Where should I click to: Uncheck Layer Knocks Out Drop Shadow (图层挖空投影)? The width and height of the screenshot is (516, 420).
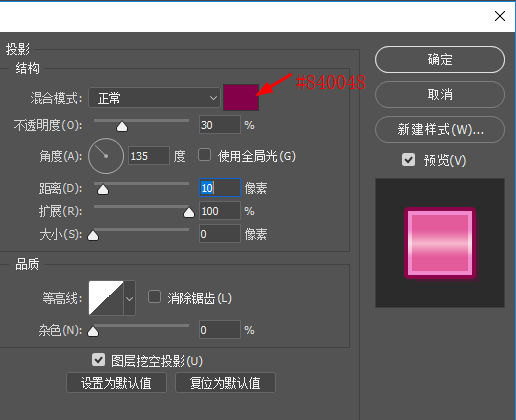tap(98, 360)
